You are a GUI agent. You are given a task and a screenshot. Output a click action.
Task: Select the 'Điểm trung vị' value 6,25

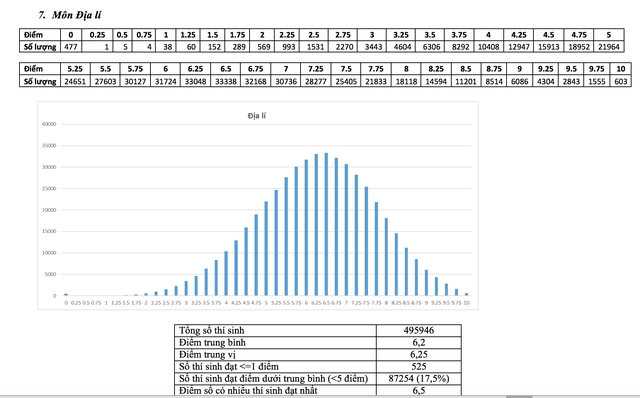click(419, 354)
